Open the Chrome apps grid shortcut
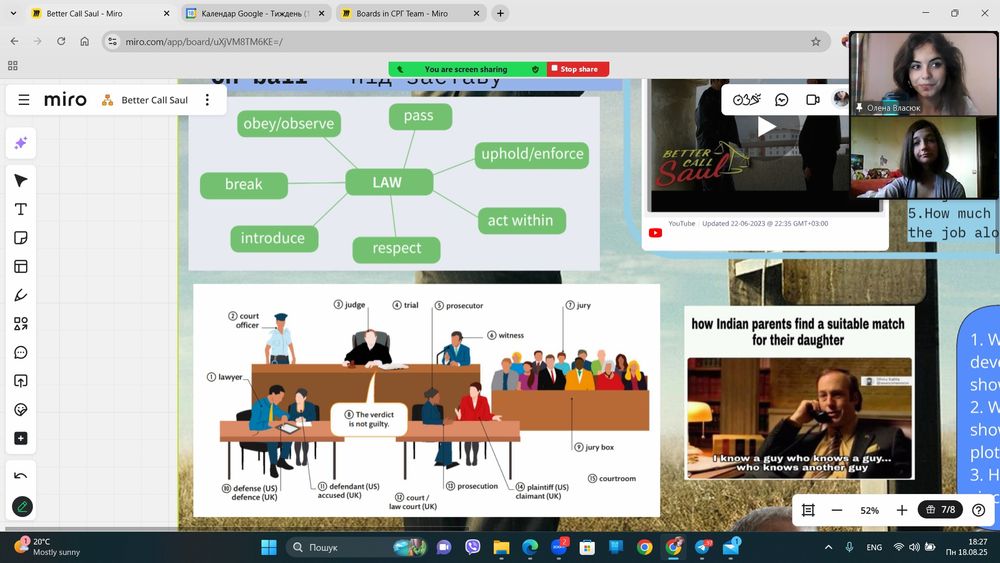Screen dimensions: 1000x563 pos(13,65)
